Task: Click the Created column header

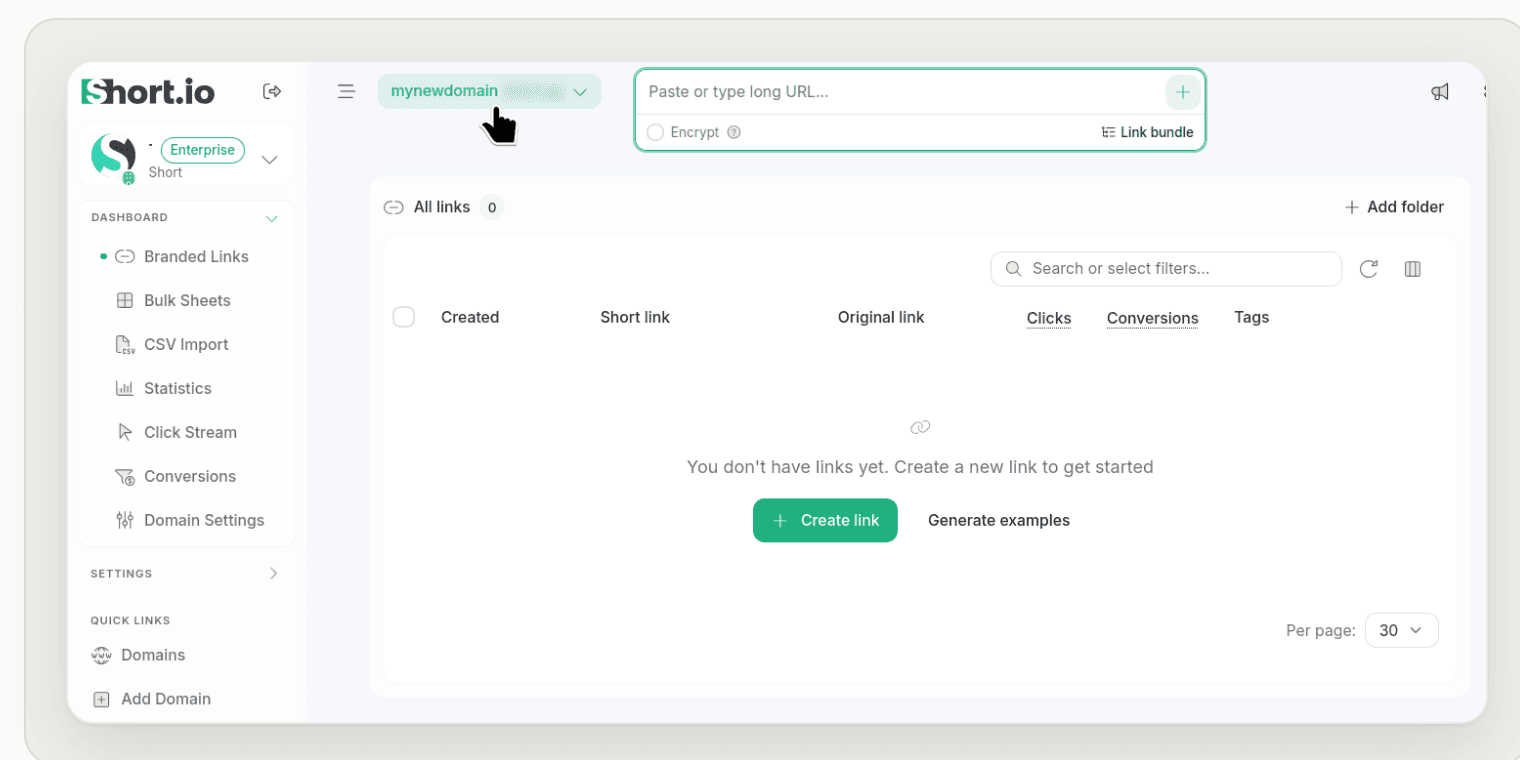Action: click(x=470, y=317)
